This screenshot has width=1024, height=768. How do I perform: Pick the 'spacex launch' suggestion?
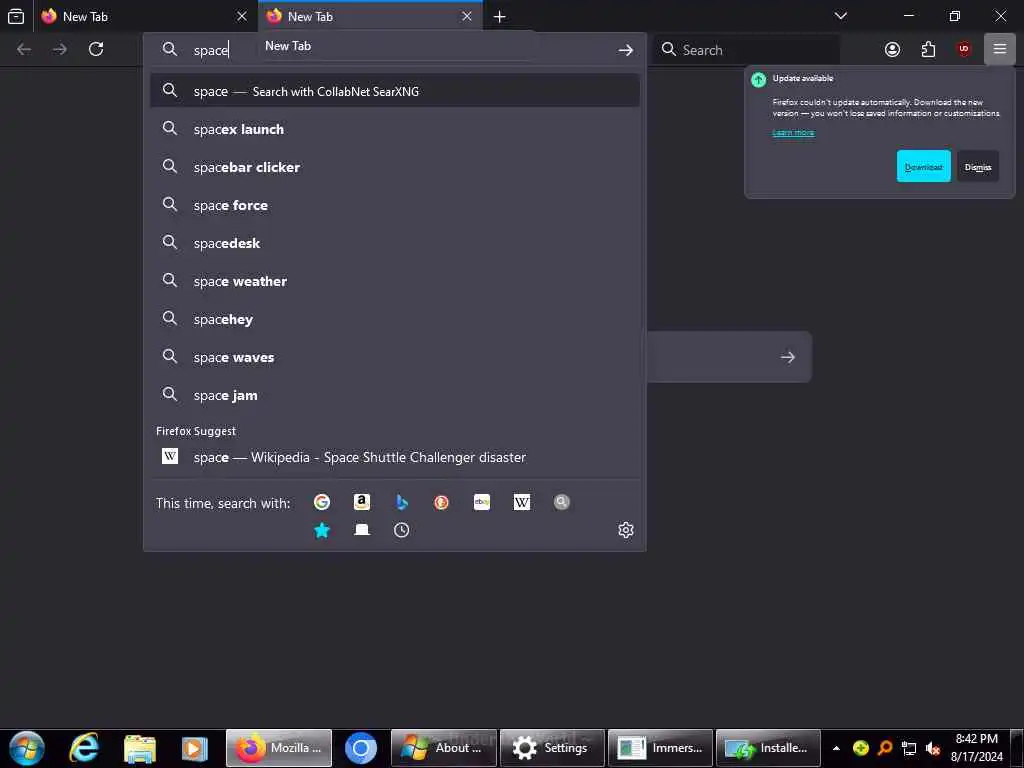coord(394,129)
